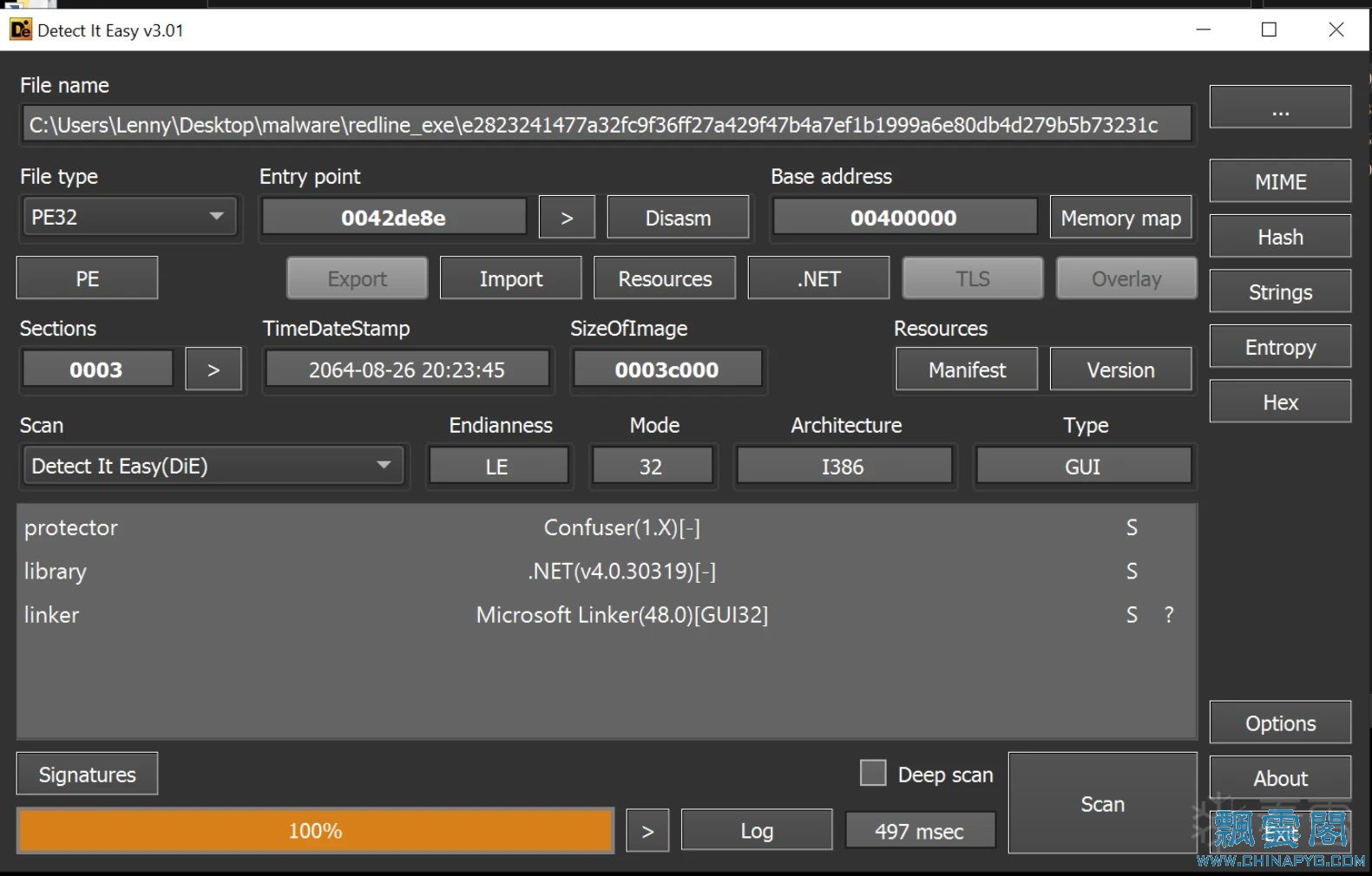Screen dimensions: 1372x876
Task: Click the 100% scan progress bar
Action: (x=315, y=830)
